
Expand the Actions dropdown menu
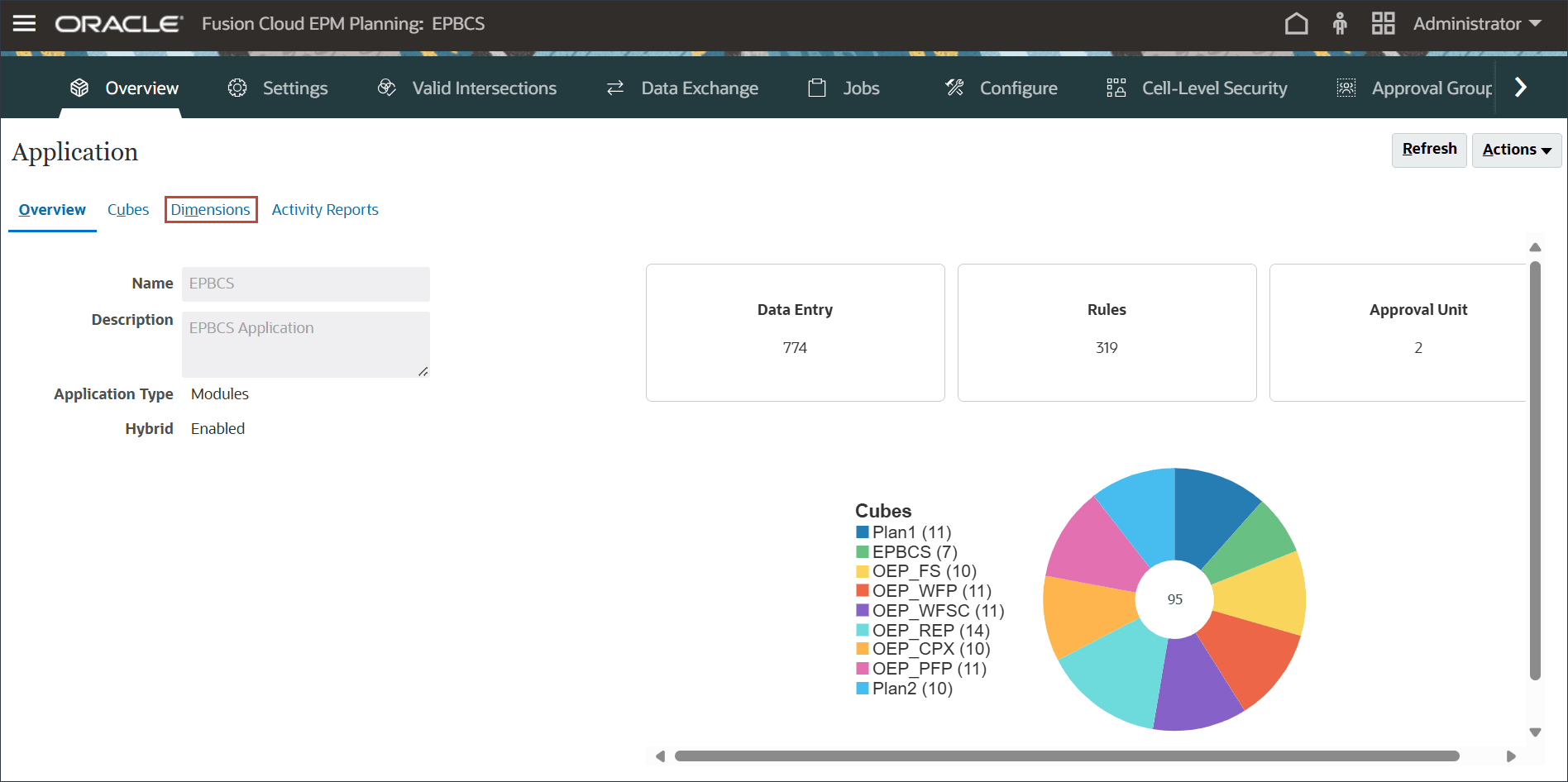coord(1517,150)
